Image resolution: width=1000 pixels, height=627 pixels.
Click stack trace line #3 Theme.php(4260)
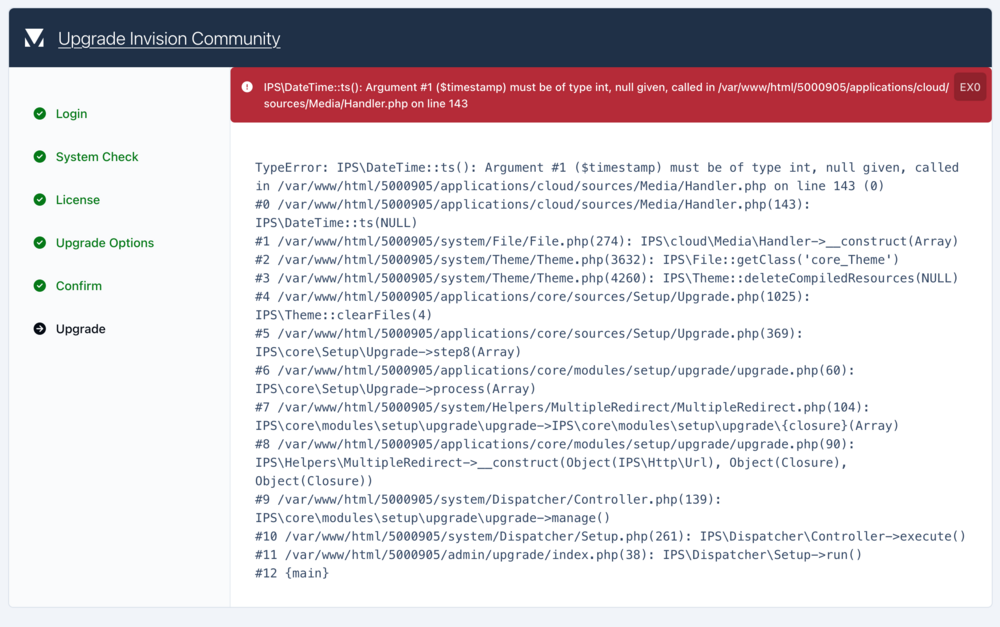pyautogui.click(x=607, y=278)
